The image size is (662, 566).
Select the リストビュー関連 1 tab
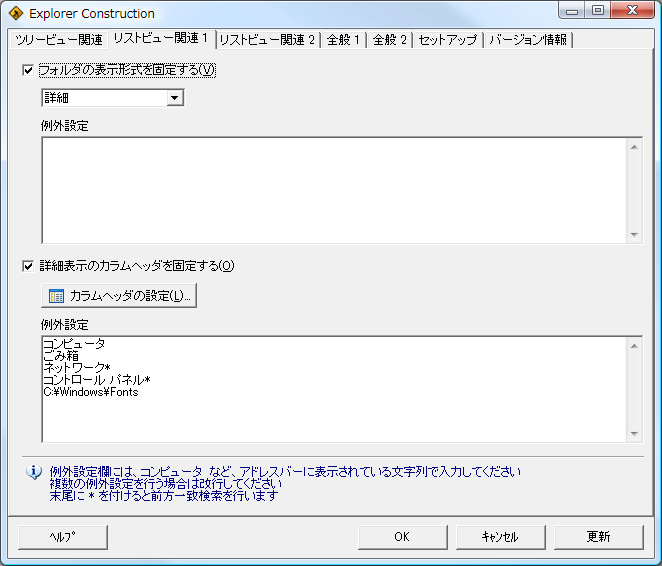(162, 38)
